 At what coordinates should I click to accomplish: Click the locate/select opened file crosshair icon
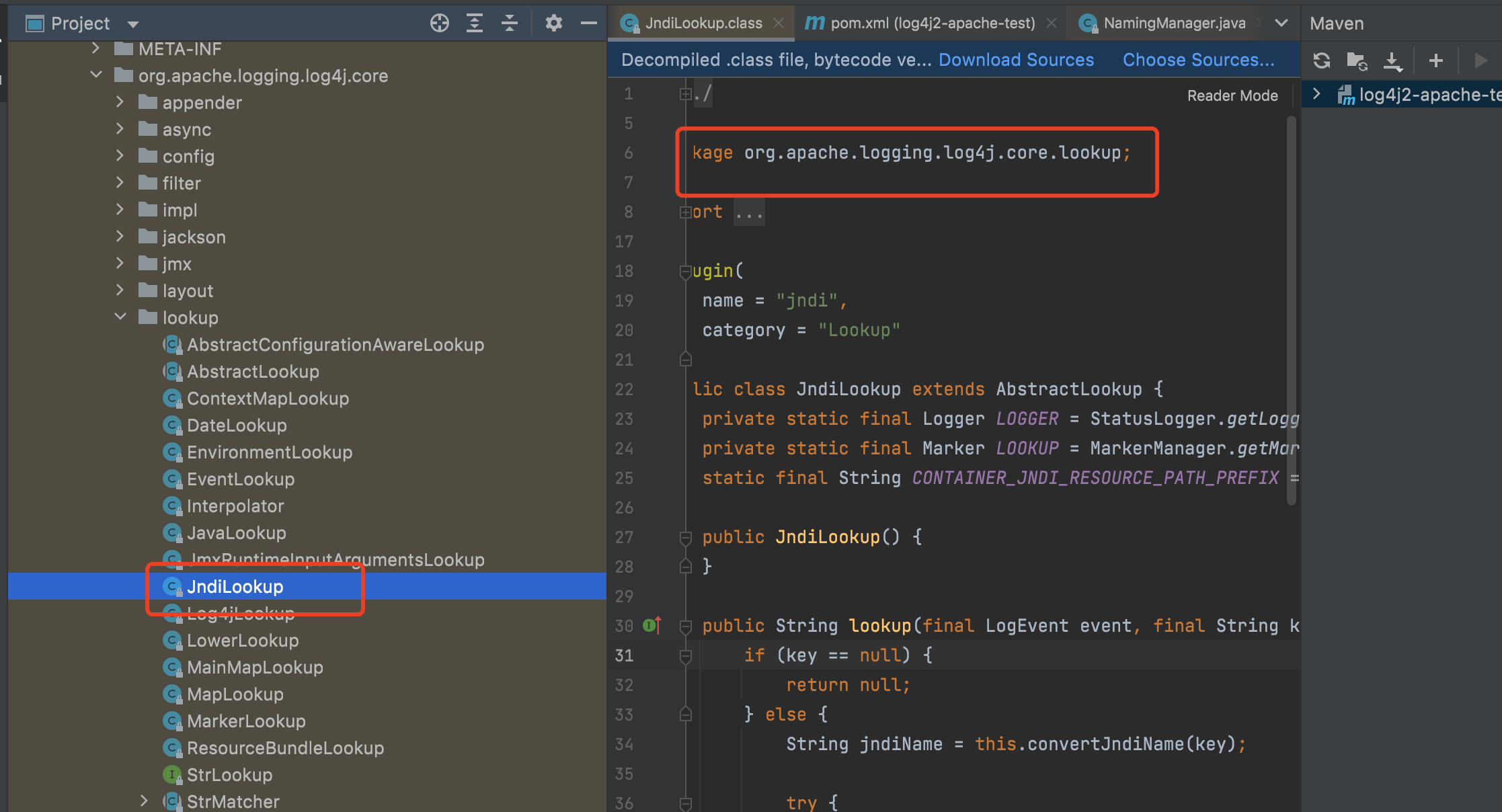(x=439, y=24)
